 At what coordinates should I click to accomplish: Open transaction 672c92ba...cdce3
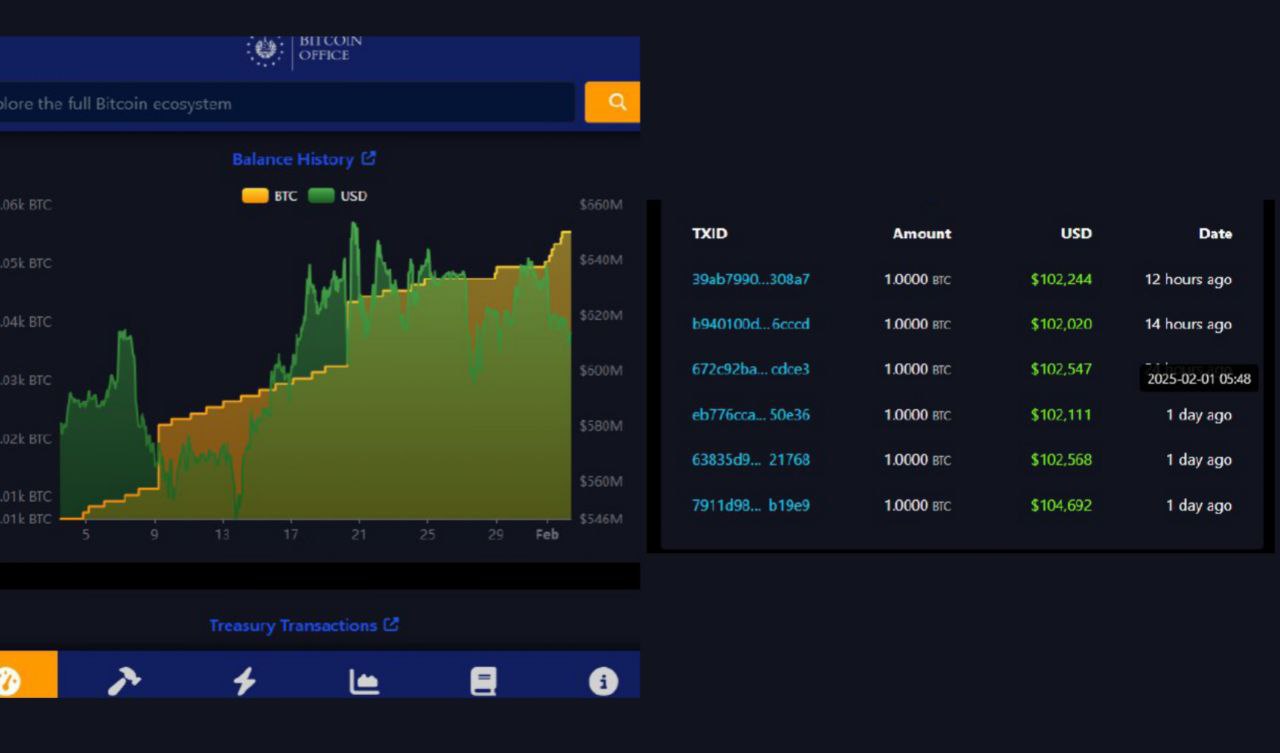pos(750,369)
